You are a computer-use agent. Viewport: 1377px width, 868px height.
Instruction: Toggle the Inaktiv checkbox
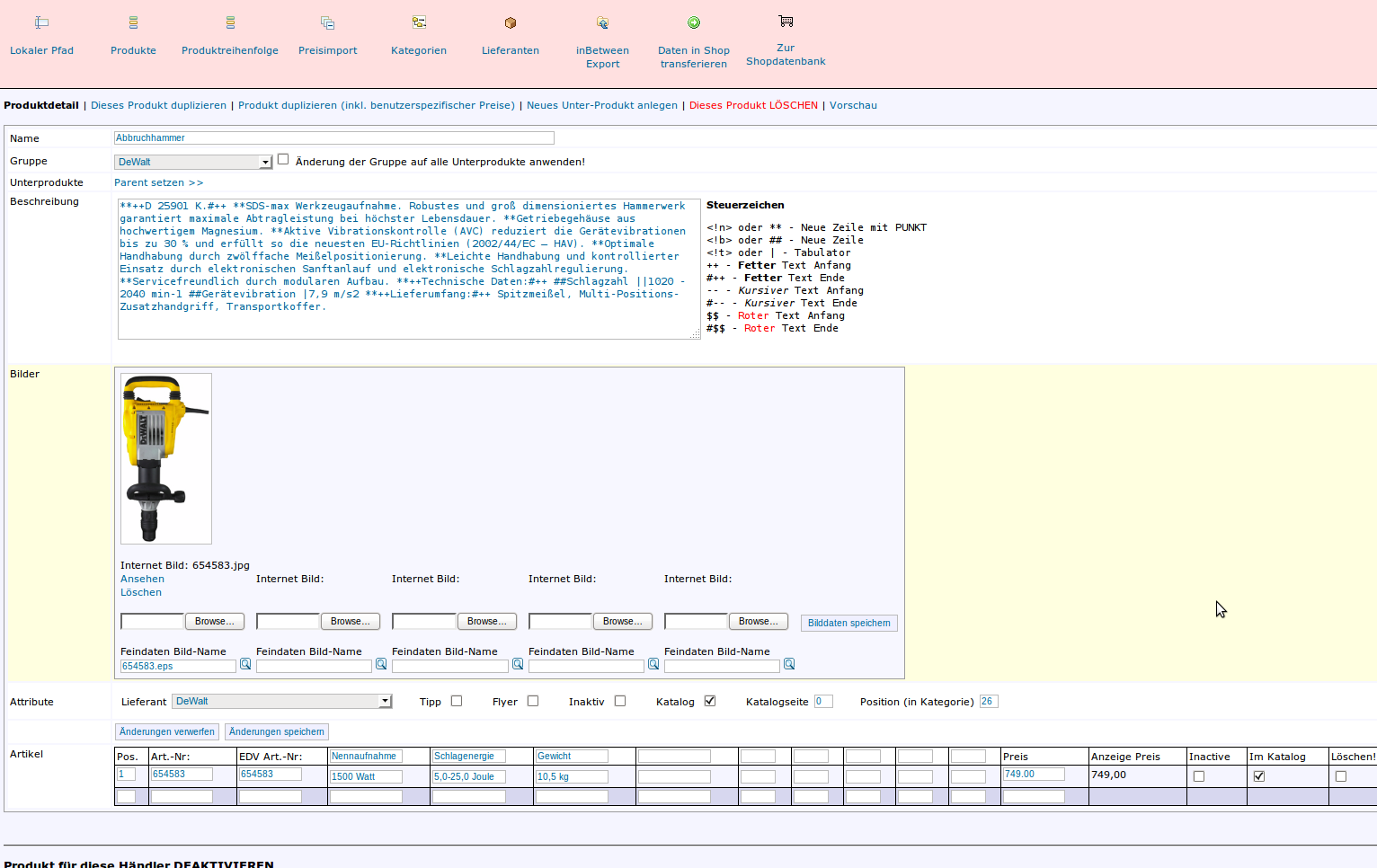(x=620, y=701)
